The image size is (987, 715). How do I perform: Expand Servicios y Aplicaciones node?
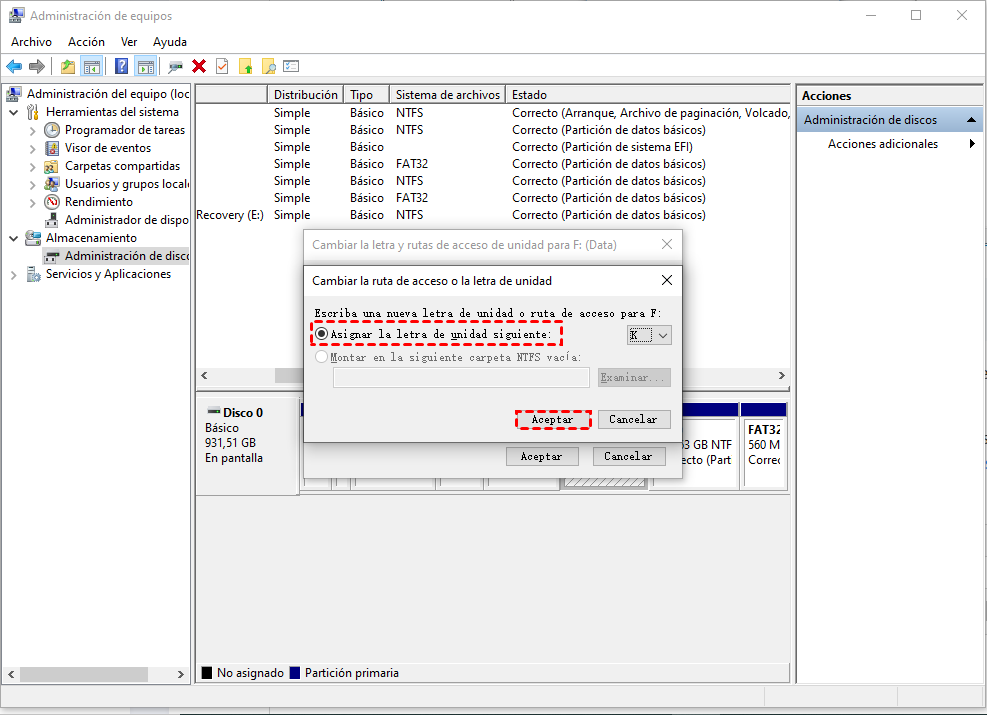click(14, 274)
